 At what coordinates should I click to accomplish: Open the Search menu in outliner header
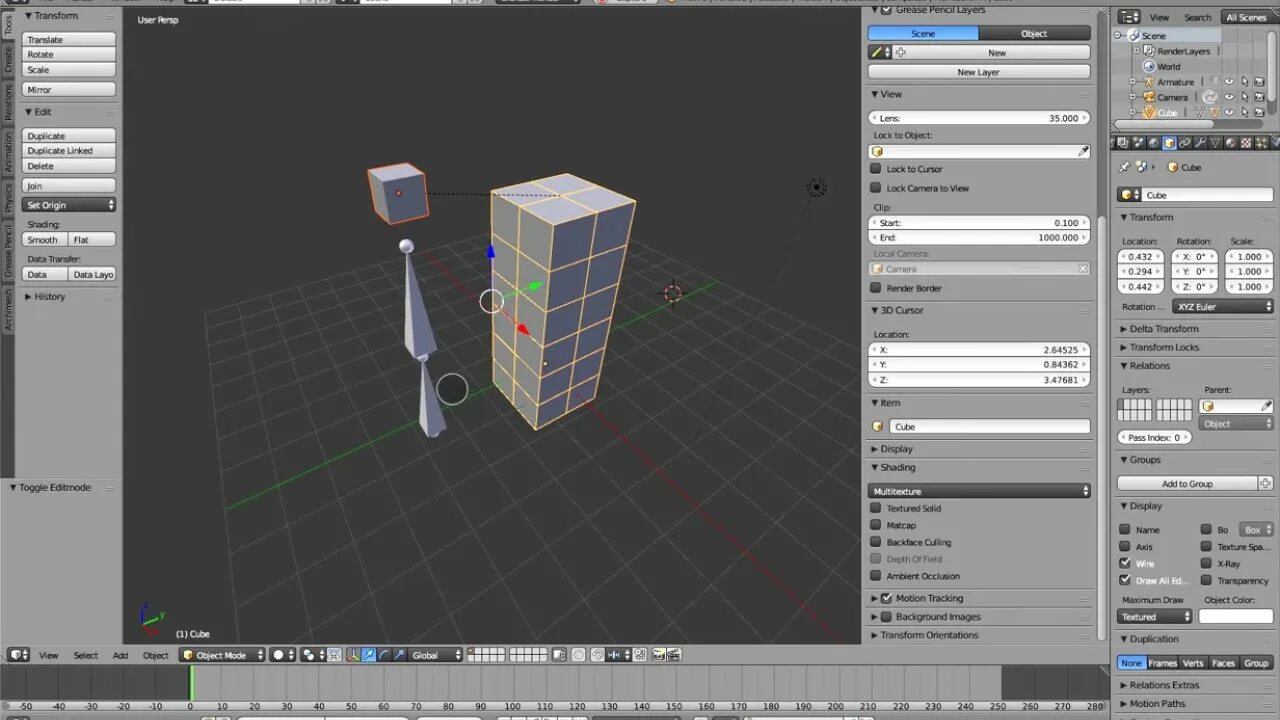pos(1198,17)
